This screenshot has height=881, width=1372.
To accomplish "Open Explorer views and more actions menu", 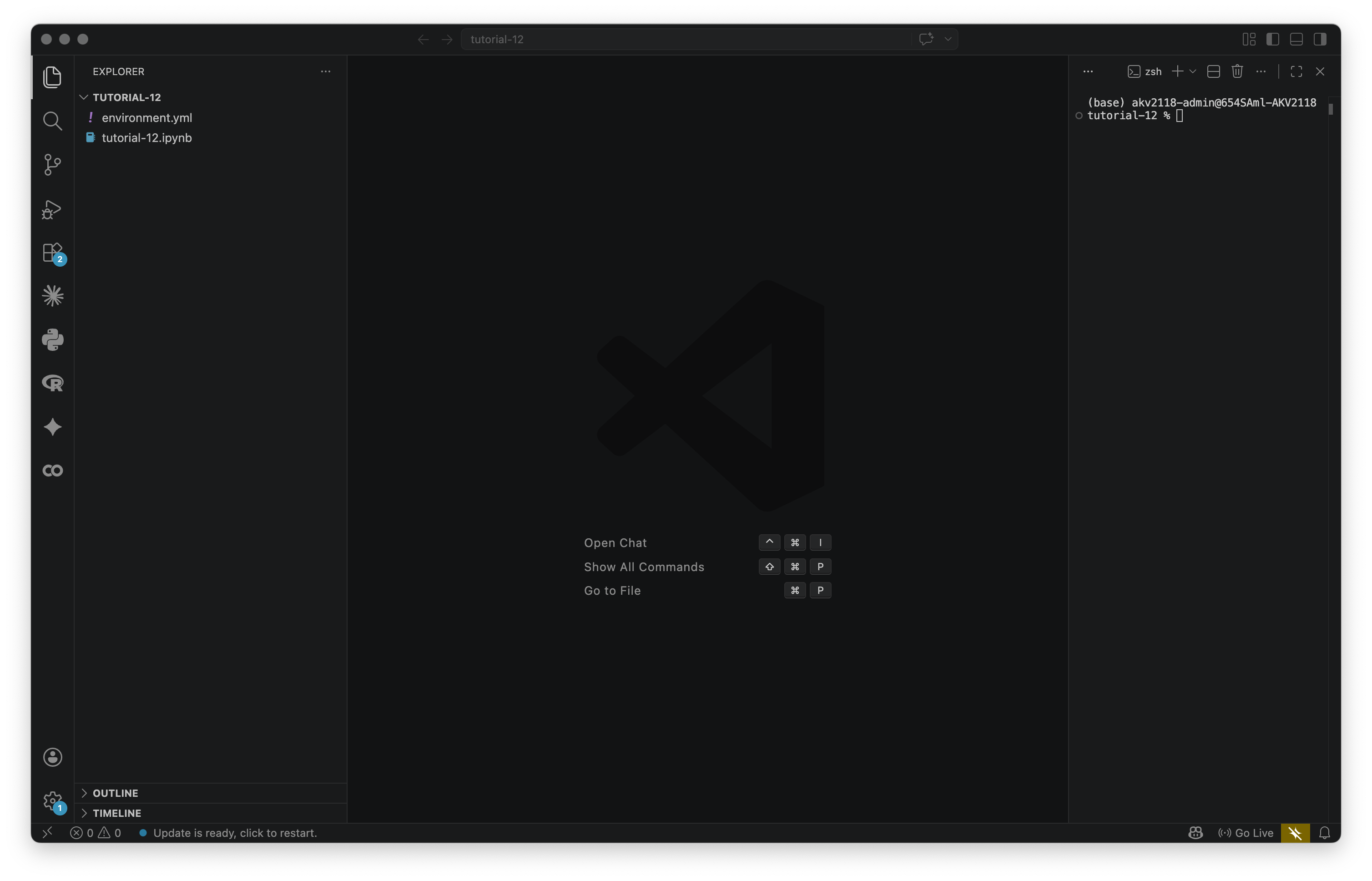I will [x=325, y=71].
